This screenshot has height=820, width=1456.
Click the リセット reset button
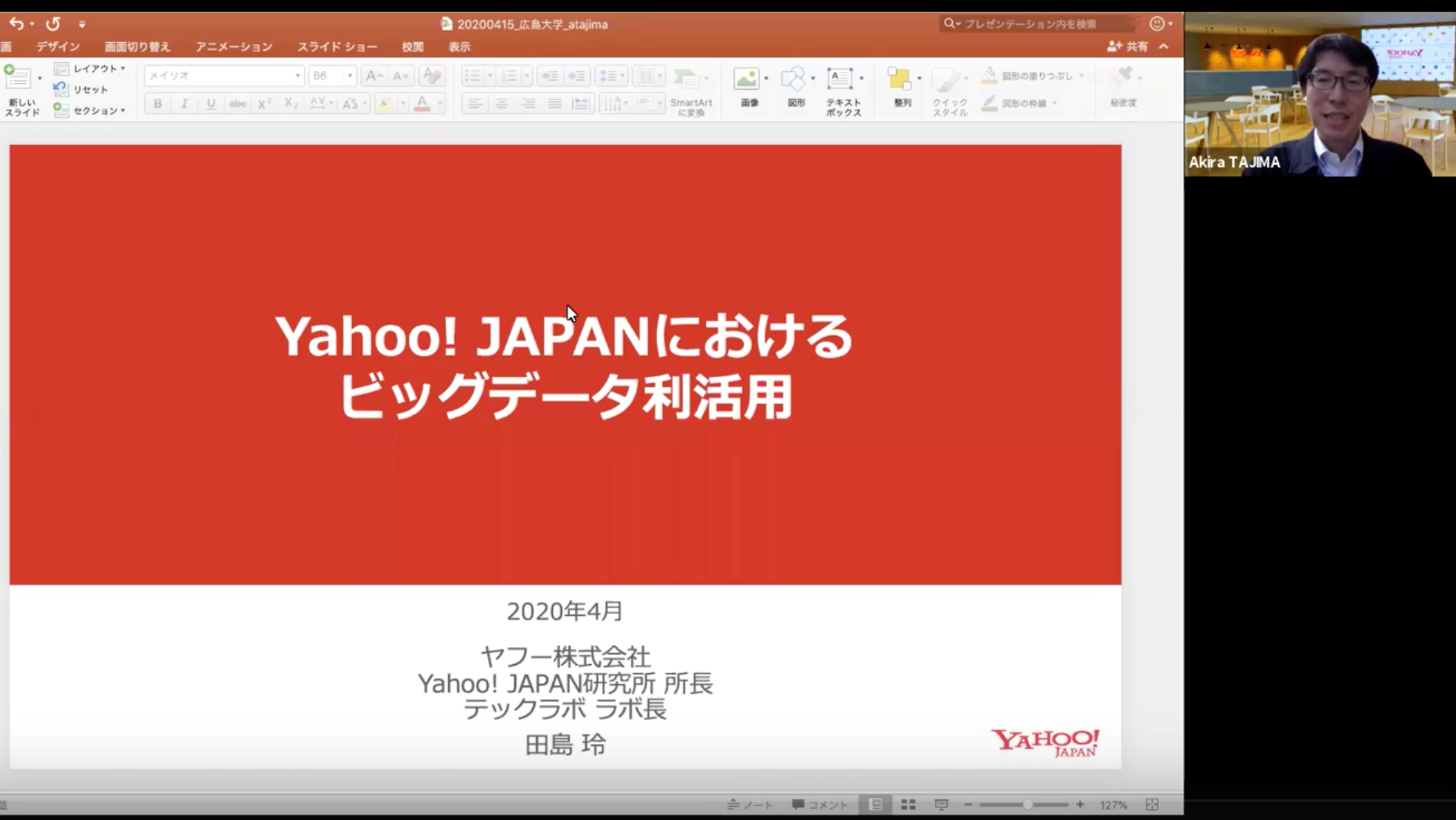pos(81,89)
